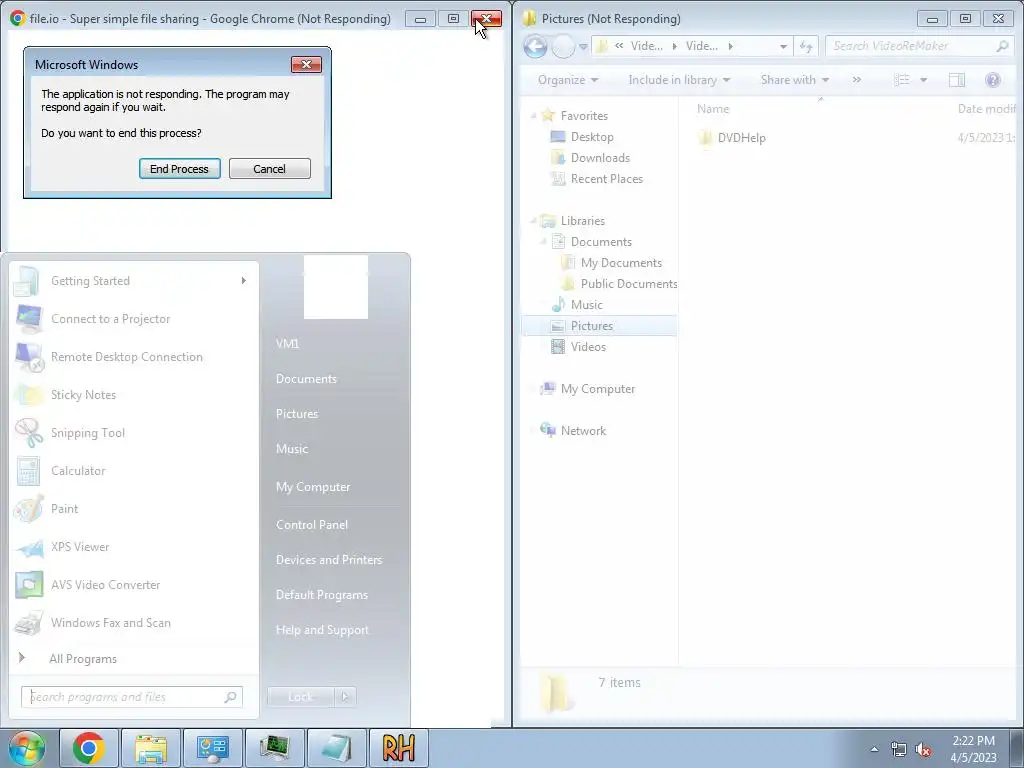Click the XPS Viewer icon
Viewport: 1024px width, 768px height.
(x=29, y=547)
